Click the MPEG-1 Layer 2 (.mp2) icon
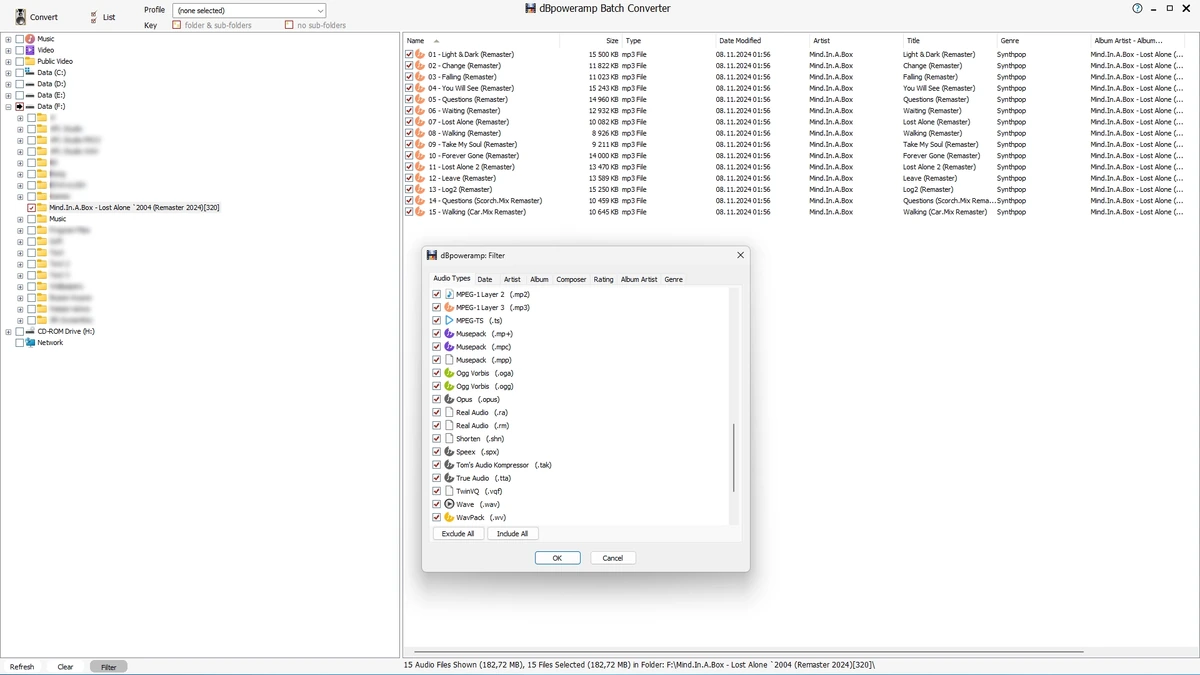 pyautogui.click(x=449, y=294)
